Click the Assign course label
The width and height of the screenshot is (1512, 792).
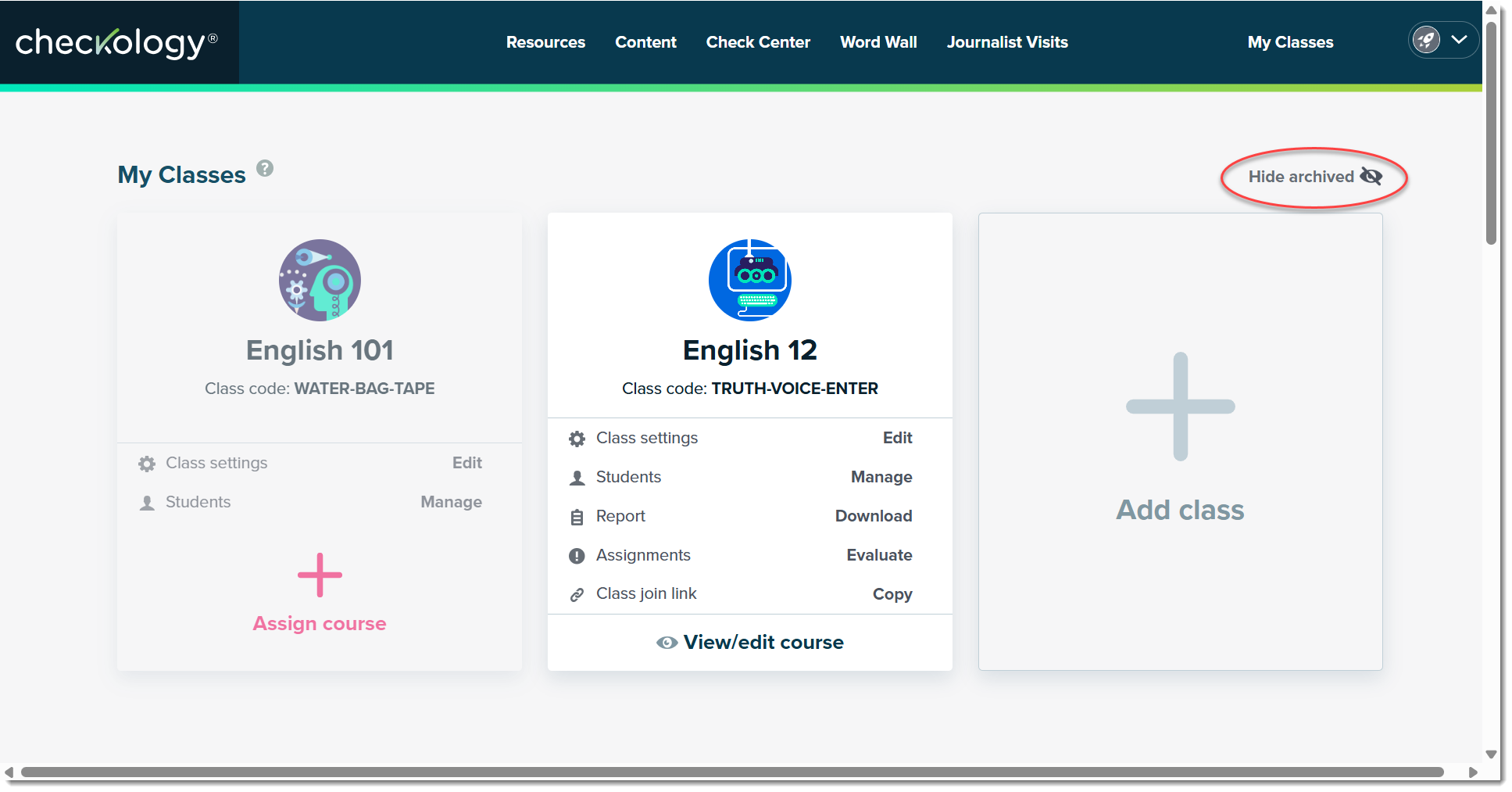[x=320, y=623]
